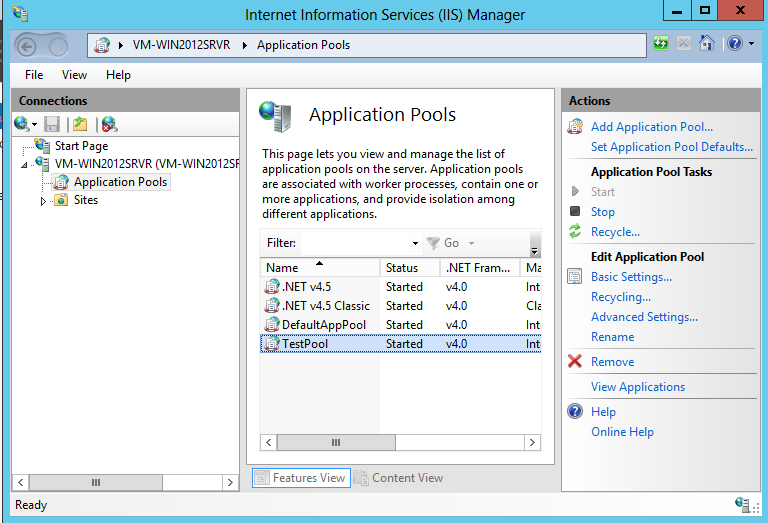The height and width of the screenshot is (523, 768).
Task: Click the Up folder icon in Connections
Action: pyautogui.click(x=80, y=124)
